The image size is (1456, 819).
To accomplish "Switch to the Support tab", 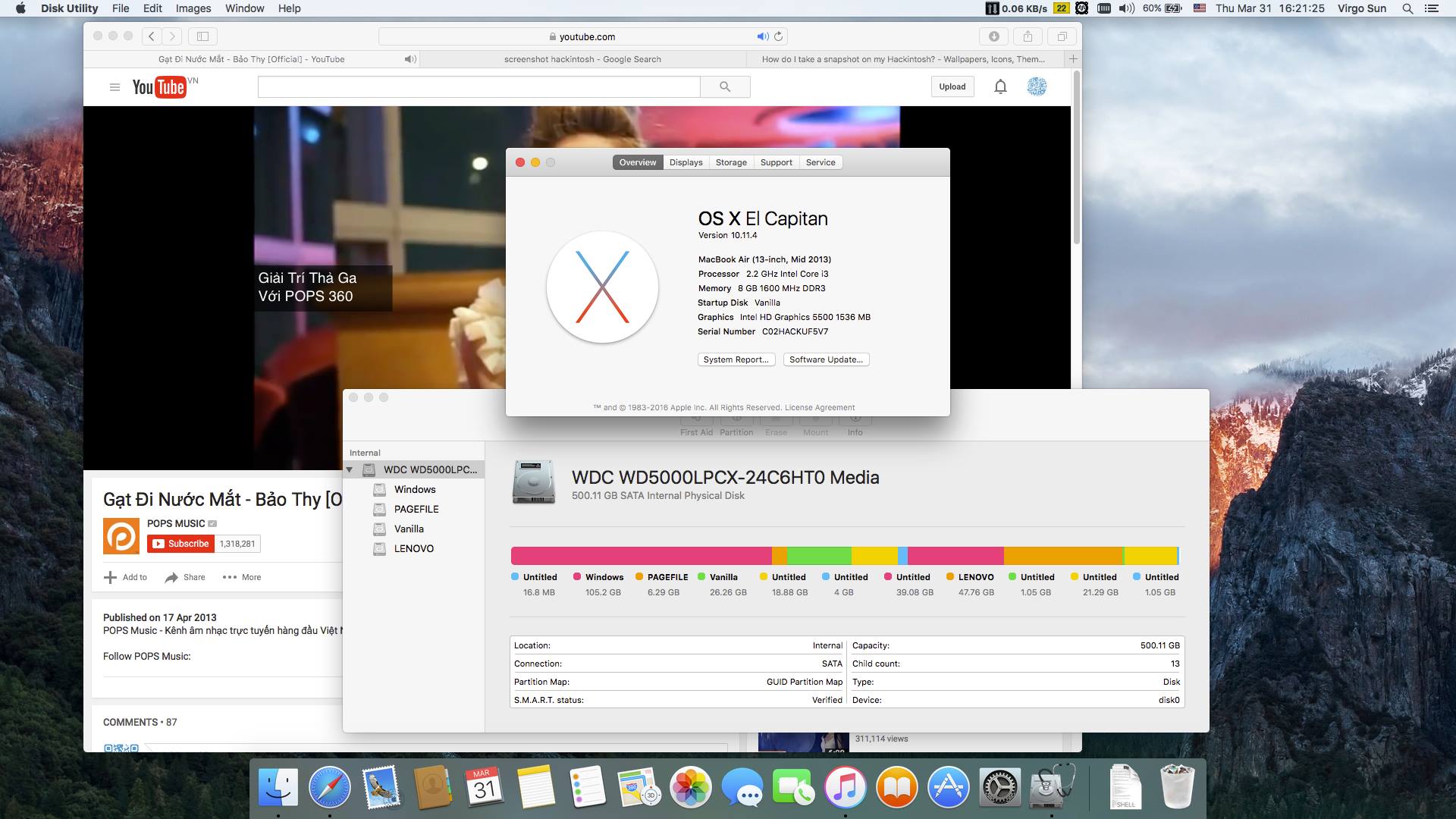I will click(777, 162).
